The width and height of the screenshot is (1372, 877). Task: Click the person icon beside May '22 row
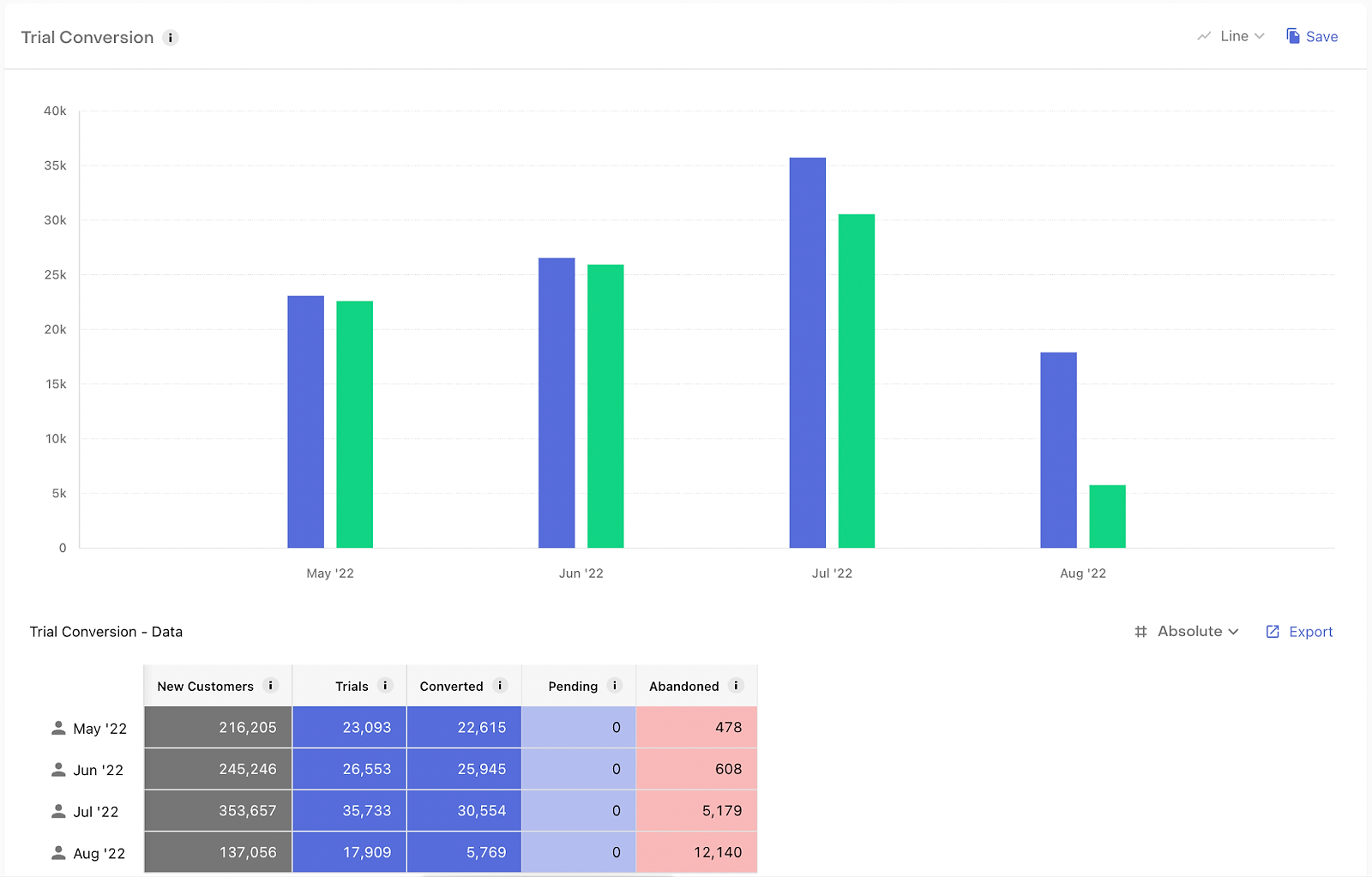tap(58, 728)
